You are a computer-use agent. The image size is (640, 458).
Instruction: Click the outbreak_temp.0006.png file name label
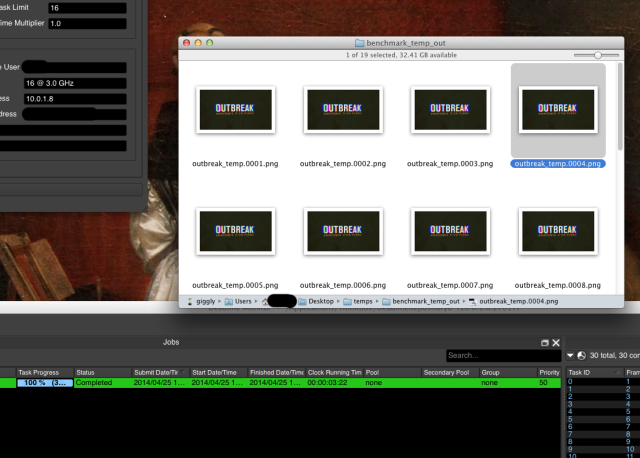pyautogui.click(x=343, y=285)
